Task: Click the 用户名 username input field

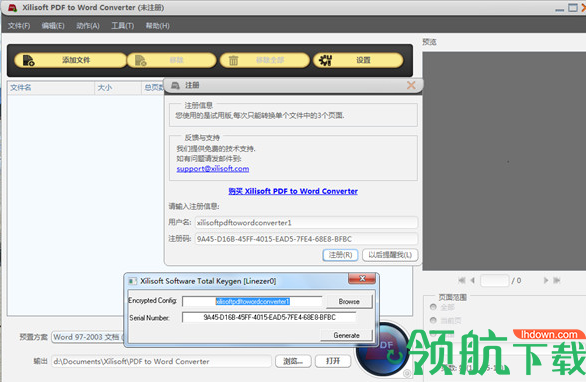Action: (x=306, y=223)
